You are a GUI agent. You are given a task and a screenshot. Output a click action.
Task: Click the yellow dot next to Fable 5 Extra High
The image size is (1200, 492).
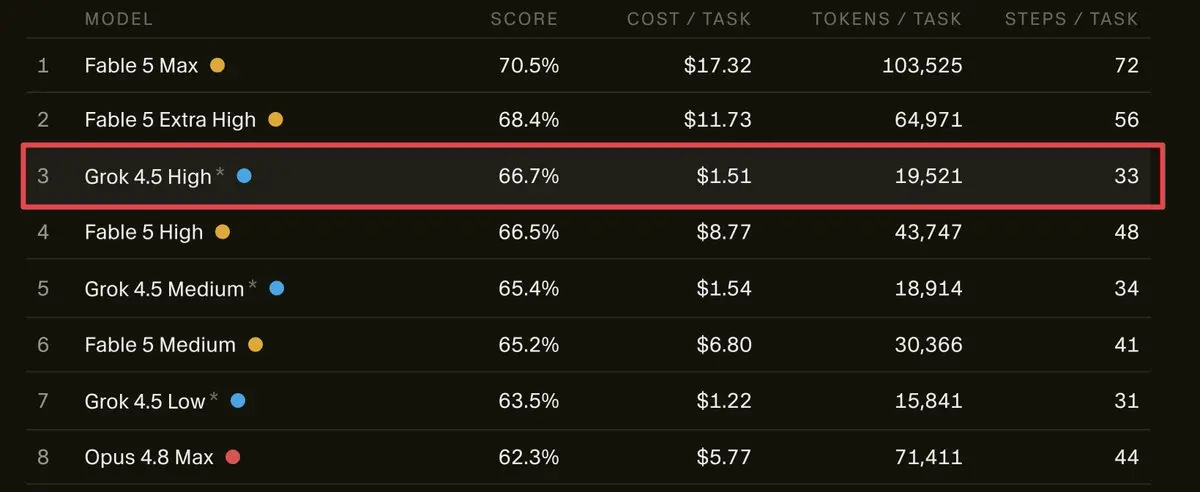click(276, 120)
